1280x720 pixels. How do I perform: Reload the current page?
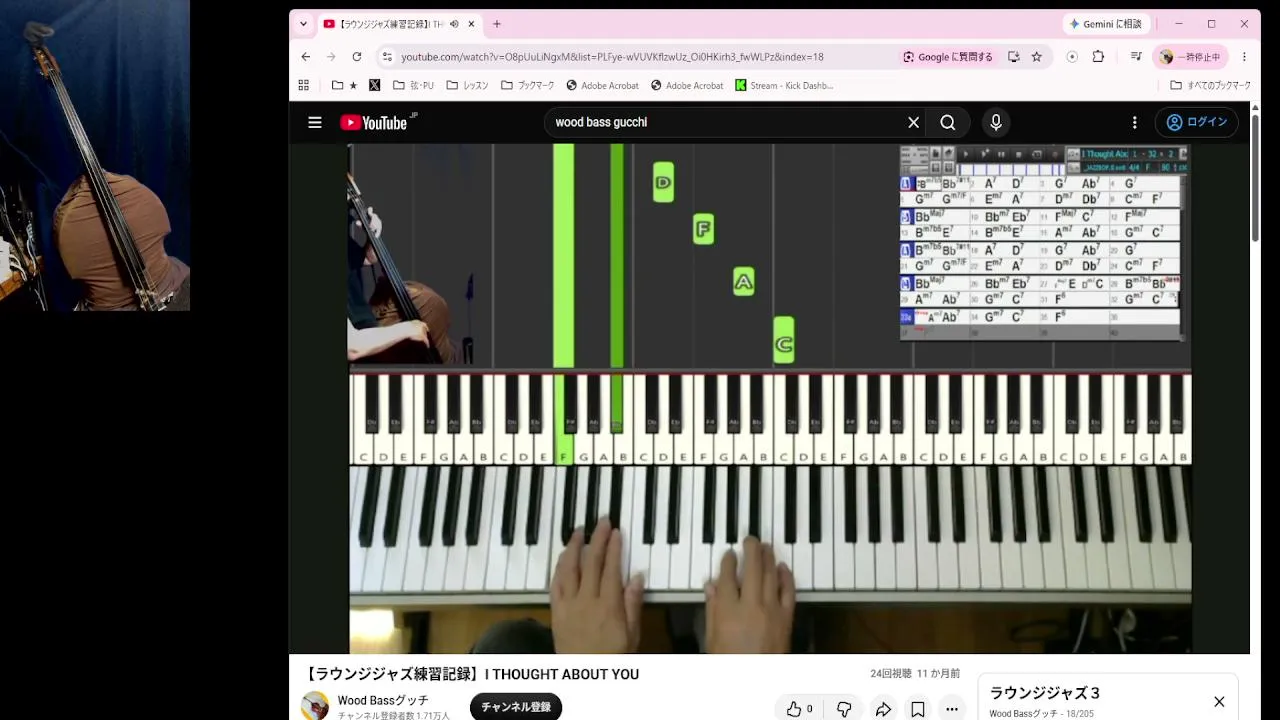click(x=356, y=57)
